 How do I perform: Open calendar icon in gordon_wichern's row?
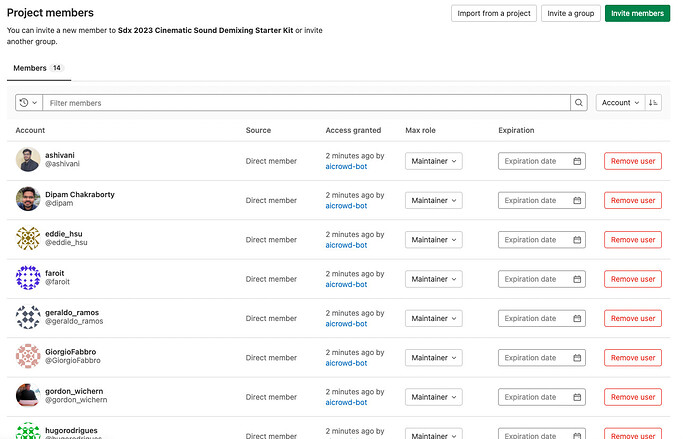577,397
